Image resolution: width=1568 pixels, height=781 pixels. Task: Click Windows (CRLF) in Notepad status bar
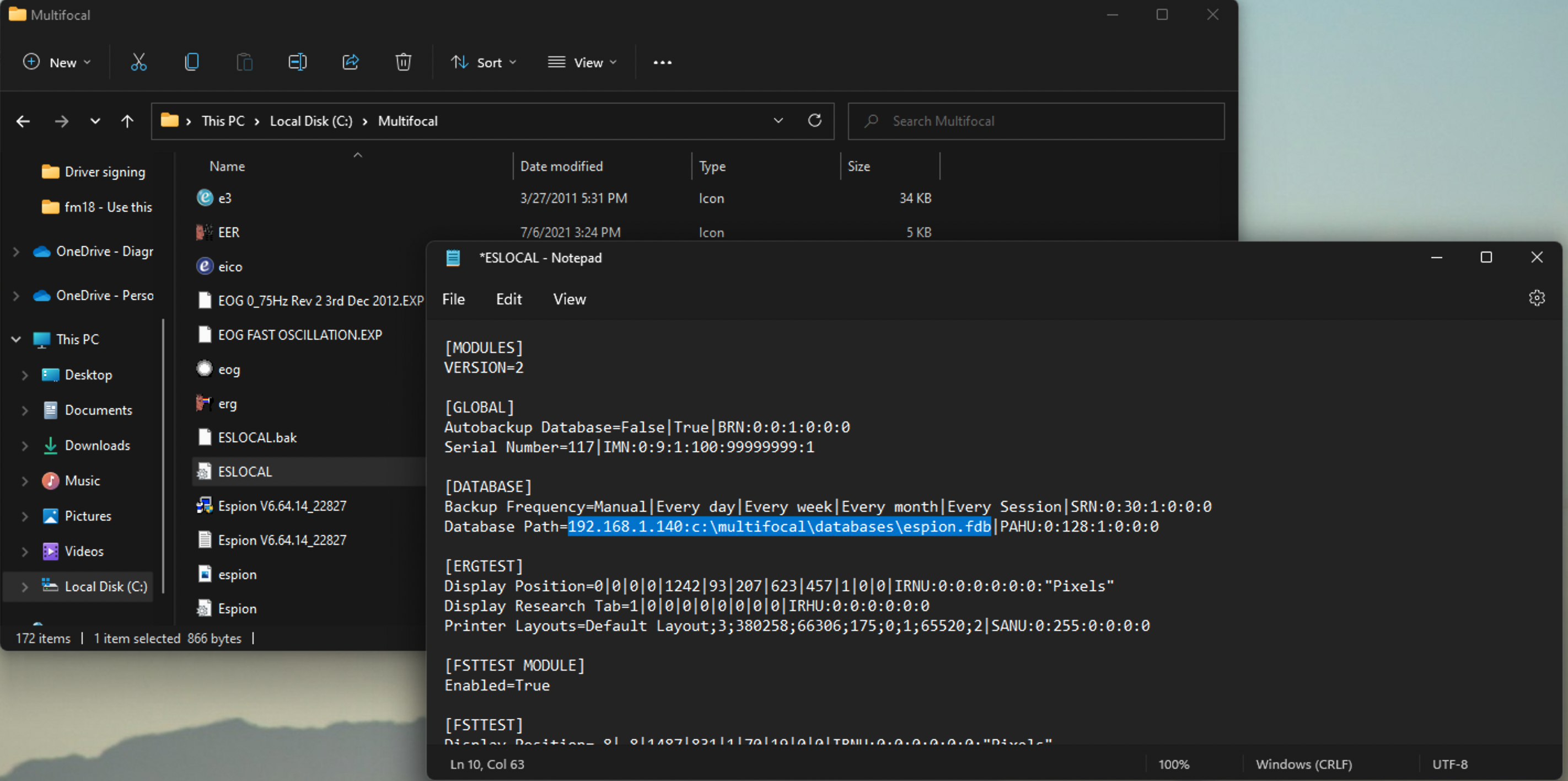[1304, 764]
